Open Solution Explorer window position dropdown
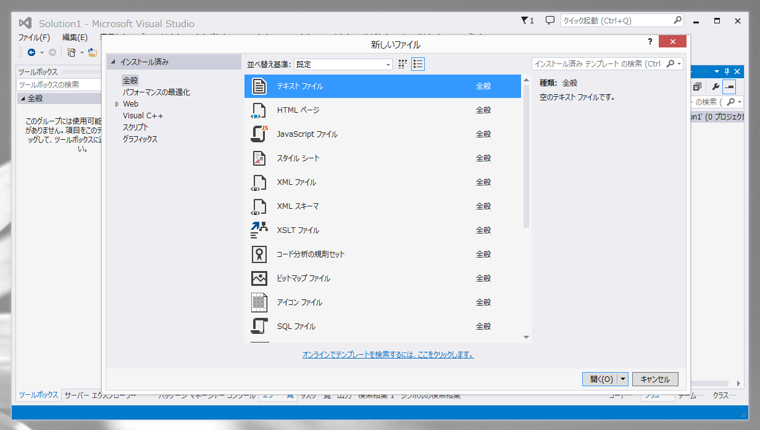Screen dimensions: 760x430 pos(717,71)
